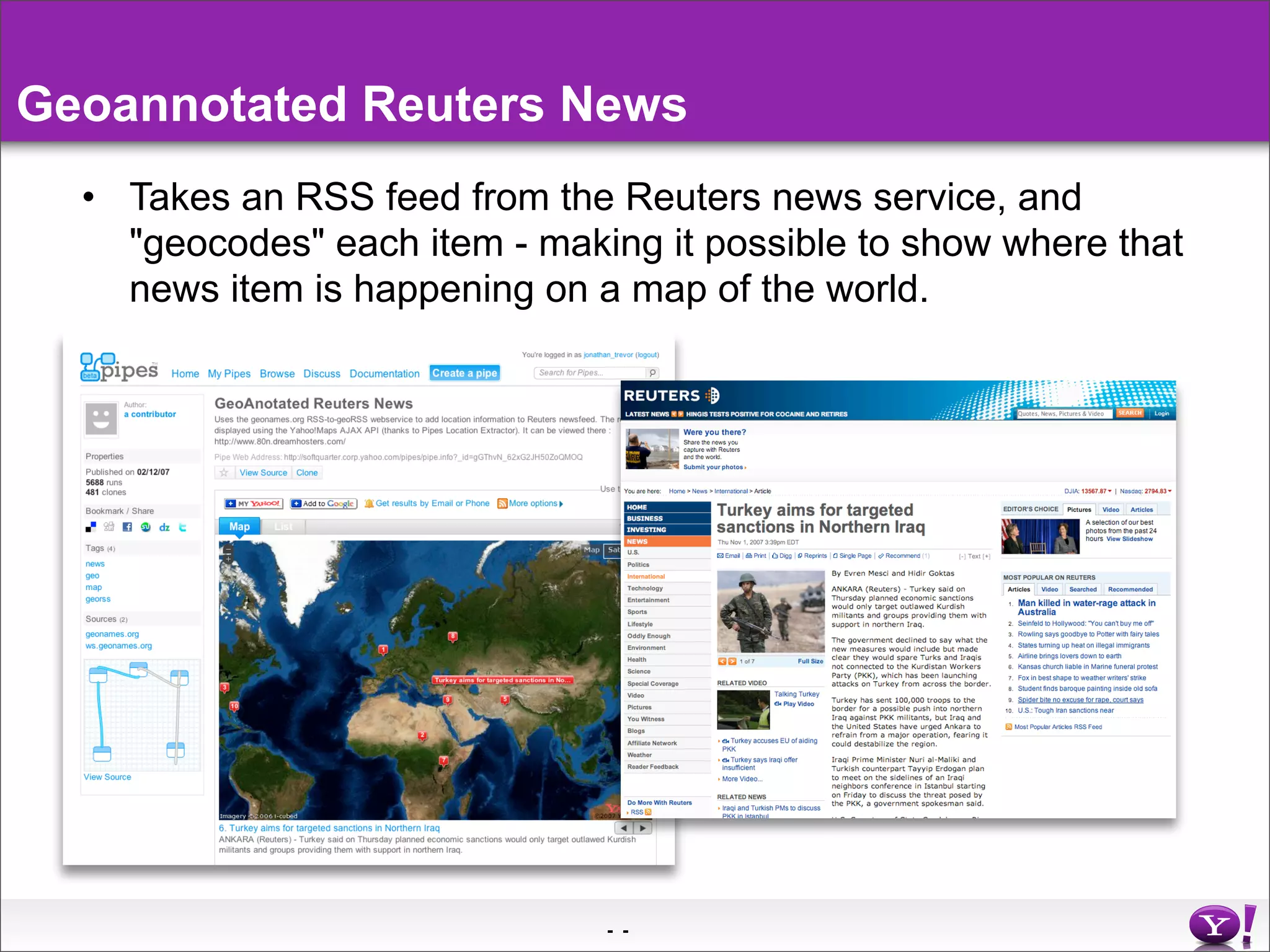
Task: Advance to next pipe result arrow
Action: coord(643,828)
